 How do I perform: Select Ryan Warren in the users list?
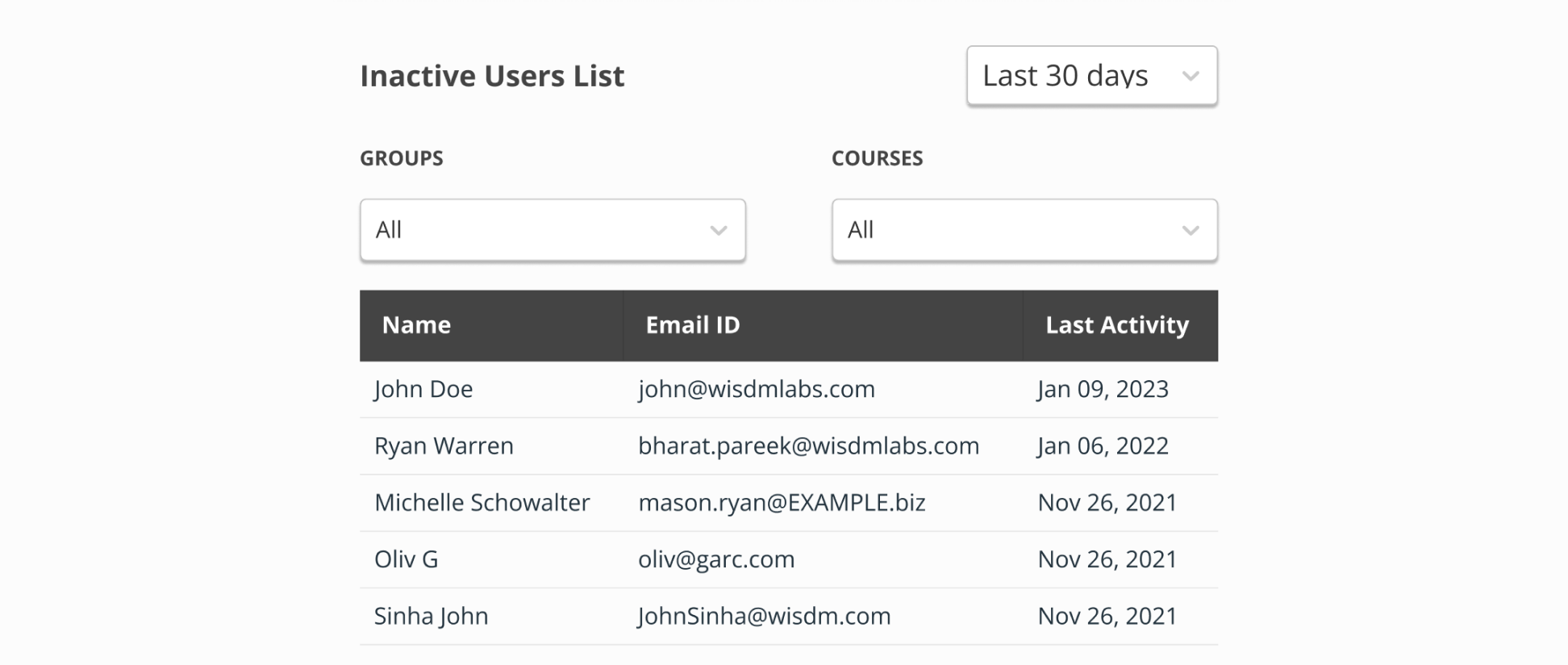pyautogui.click(x=444, y=446)
